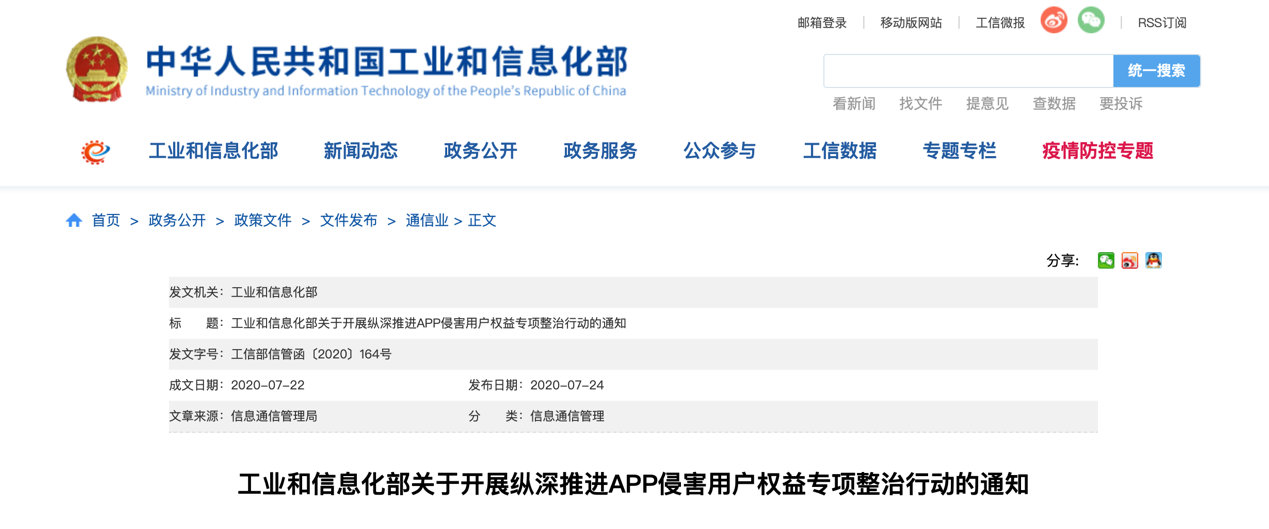Go to 首页 in breadcrumb
This screenshot has height=529, width=1269.
click(x=106, y=221)
